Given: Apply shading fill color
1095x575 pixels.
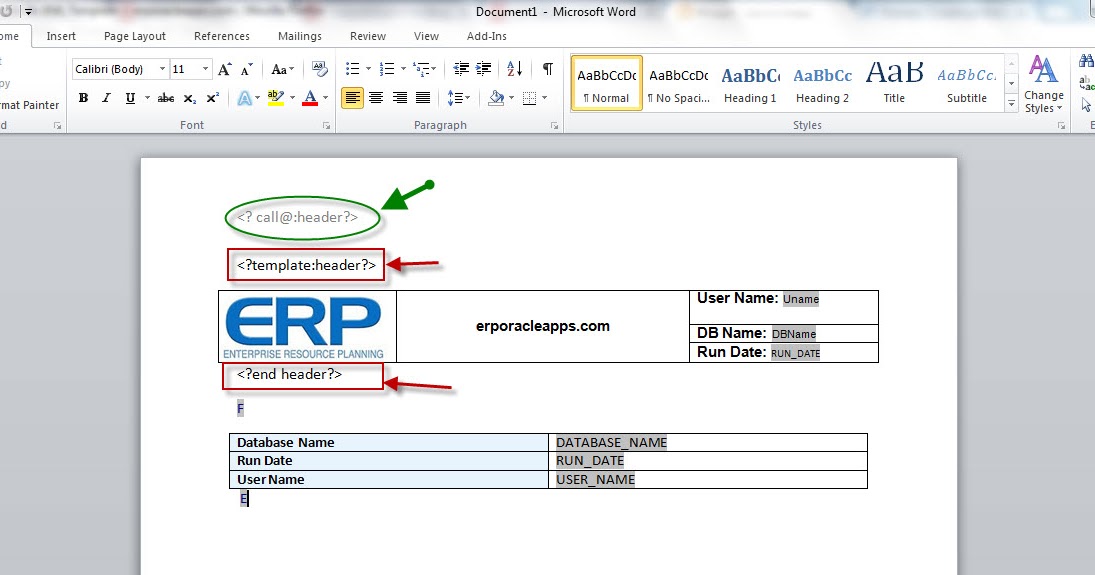Looking at the screenshot, I should (x=496, y=99).
